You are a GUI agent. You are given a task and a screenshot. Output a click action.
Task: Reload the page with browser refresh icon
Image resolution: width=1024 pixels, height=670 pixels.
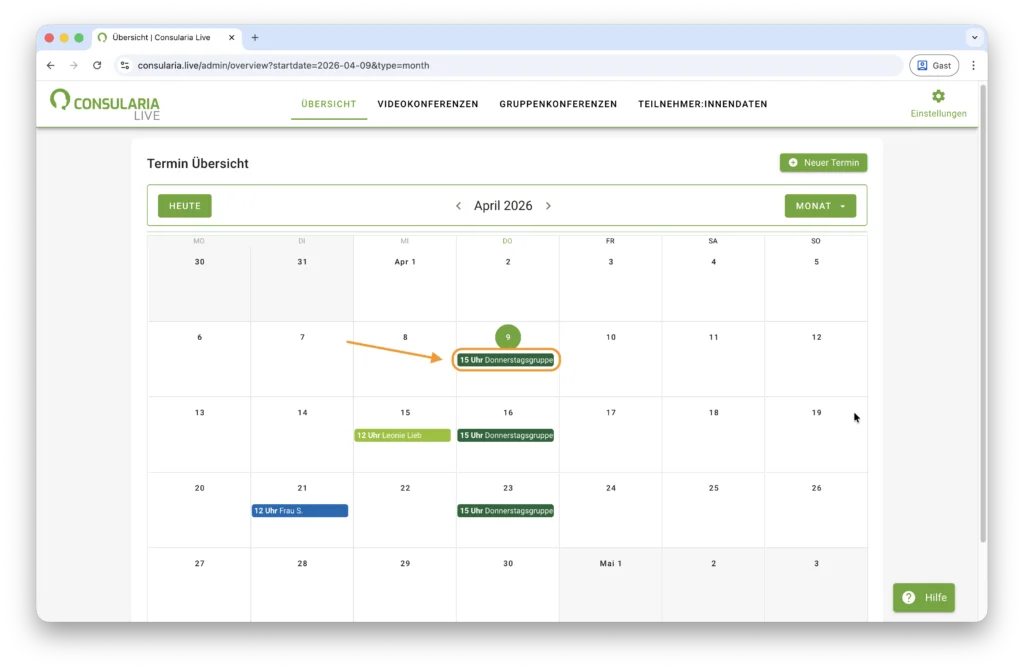coord(97,65)
